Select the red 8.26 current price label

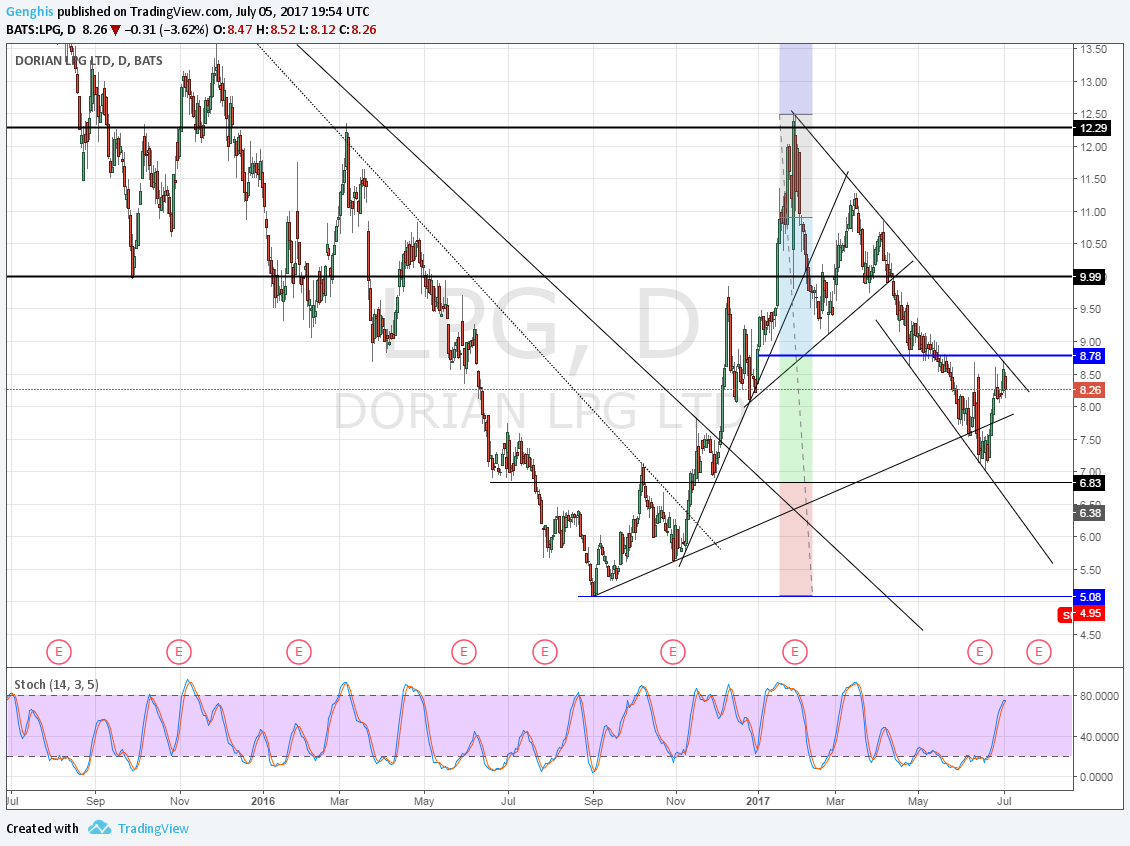pos(1090,390)
